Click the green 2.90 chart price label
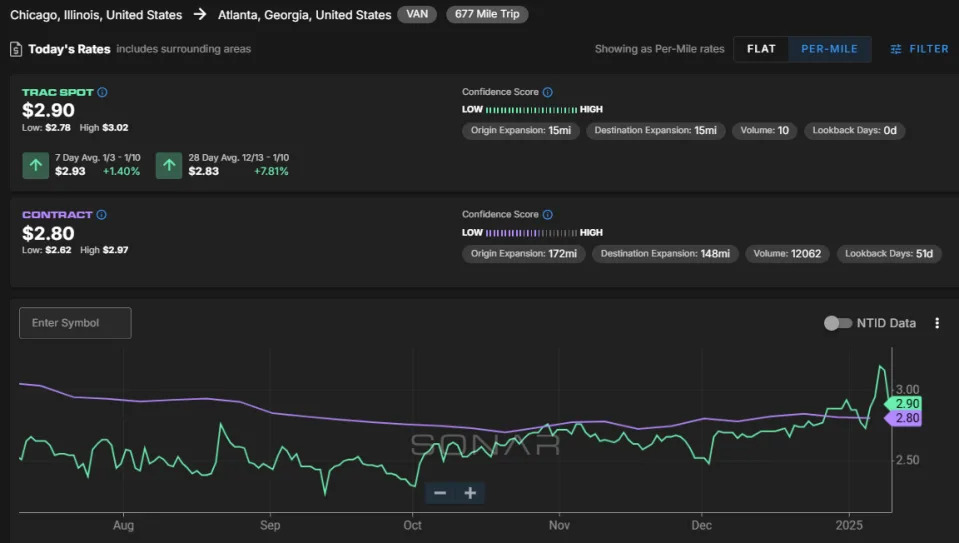The image size is (959, 543). pyautogui.click(x=903, y=404)
